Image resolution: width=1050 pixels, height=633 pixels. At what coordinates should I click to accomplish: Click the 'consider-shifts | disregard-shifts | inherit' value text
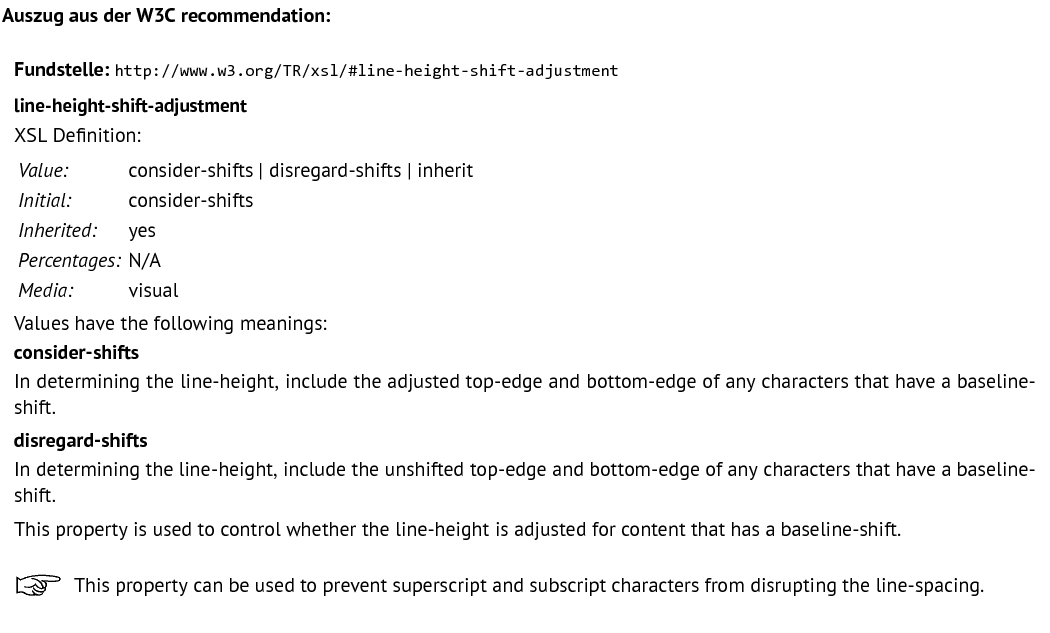click(301, 170)
